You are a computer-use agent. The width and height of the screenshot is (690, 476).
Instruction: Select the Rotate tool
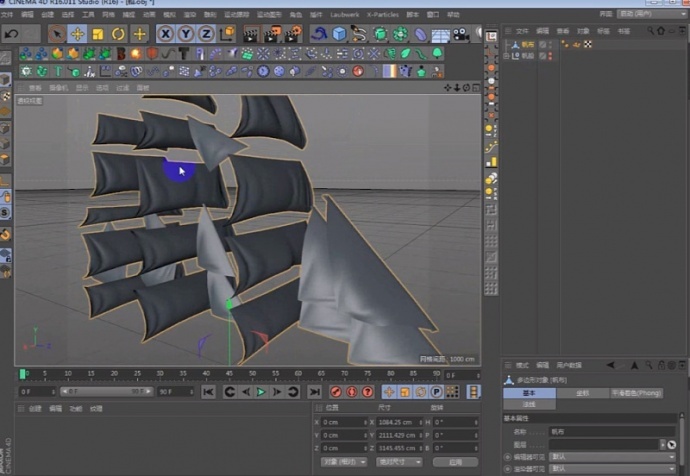(x=119, y=34)
